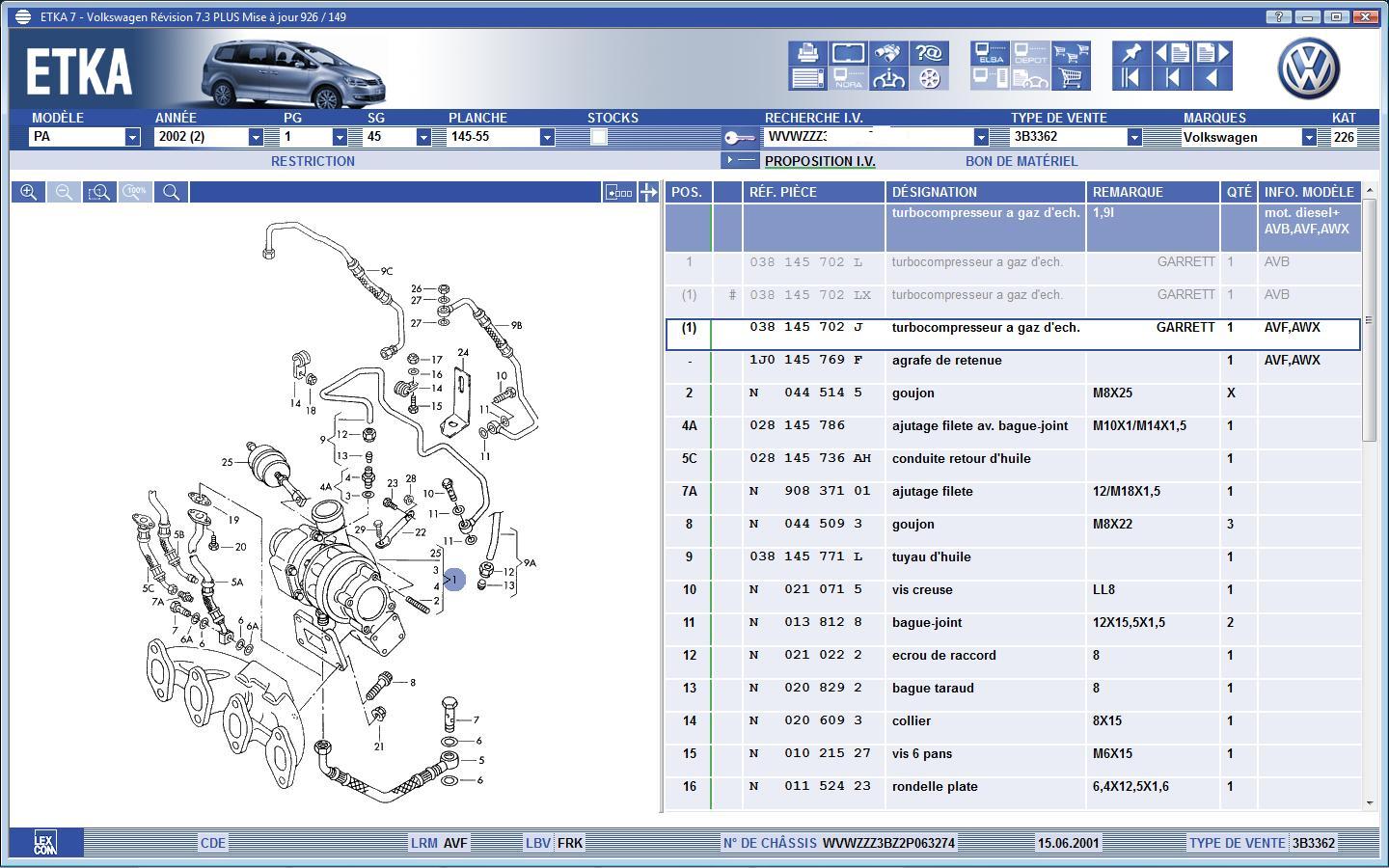Click the parts list vertical scrollbar thumb
1389x868 pixels.
click(x=1369, y=322)
